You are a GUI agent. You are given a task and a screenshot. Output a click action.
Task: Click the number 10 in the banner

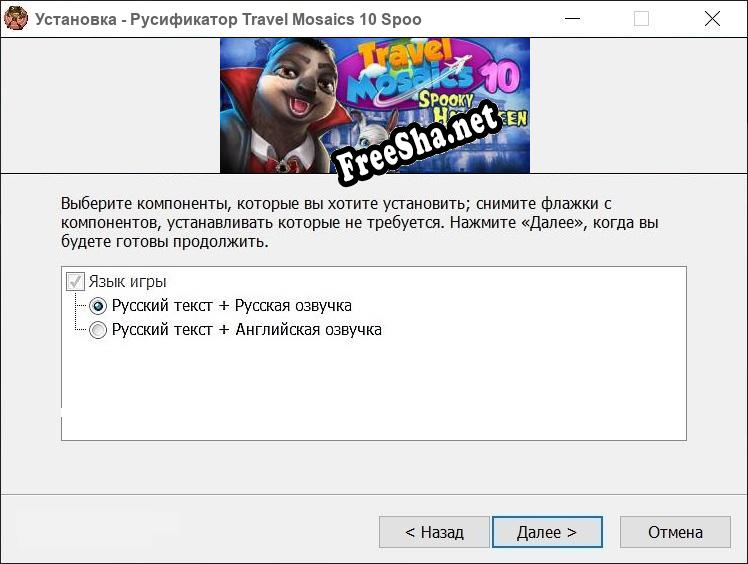pos(500,79)
